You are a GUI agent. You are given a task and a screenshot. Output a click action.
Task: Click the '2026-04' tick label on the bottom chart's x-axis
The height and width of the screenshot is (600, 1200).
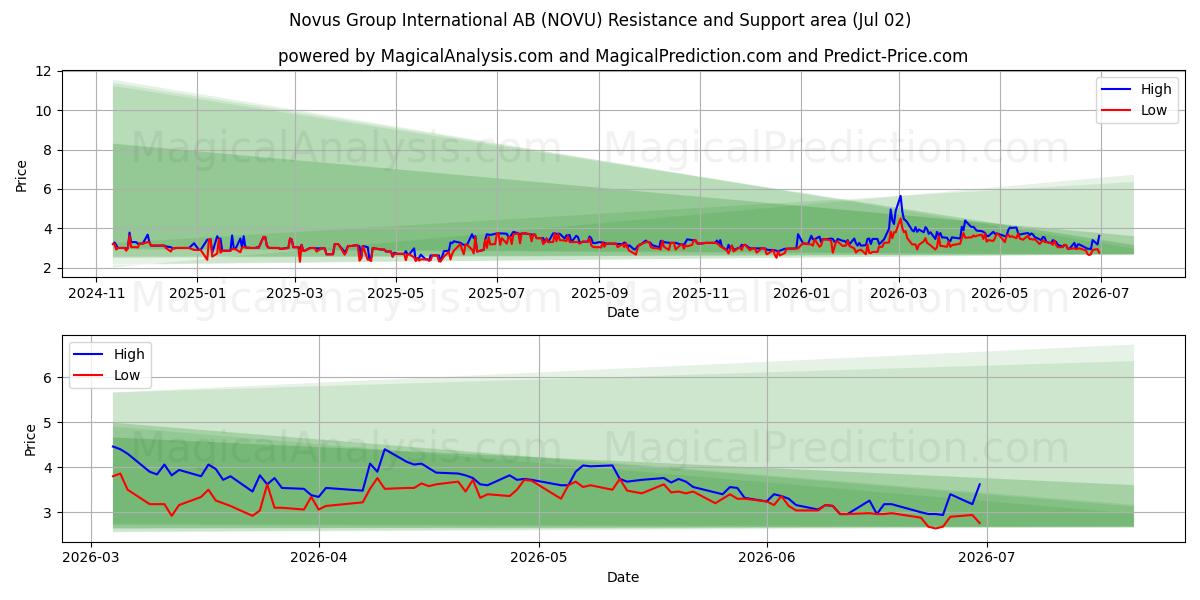[318, 557]
